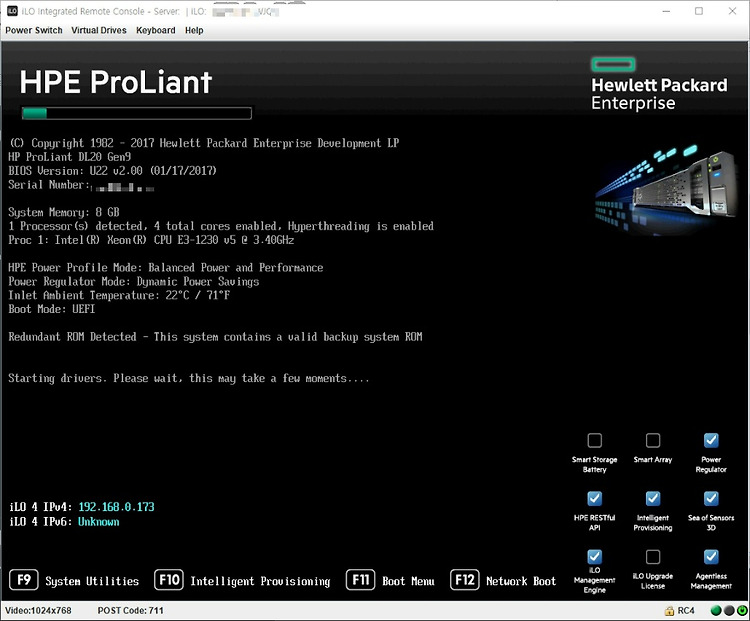Click the HP ProLiant DL20 Gen9 line
Image resolution: width=750 pixels, height=621 pixels.
69,157
